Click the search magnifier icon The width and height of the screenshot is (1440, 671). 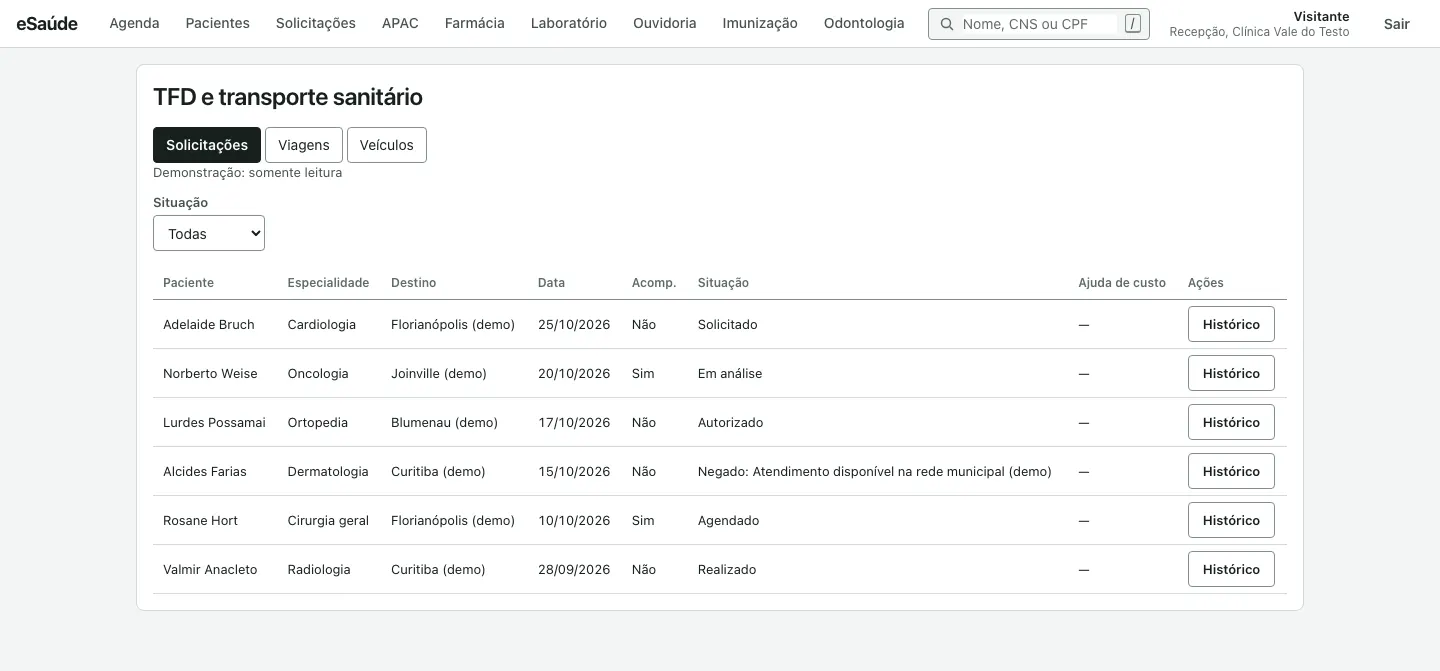coord(946,24)
